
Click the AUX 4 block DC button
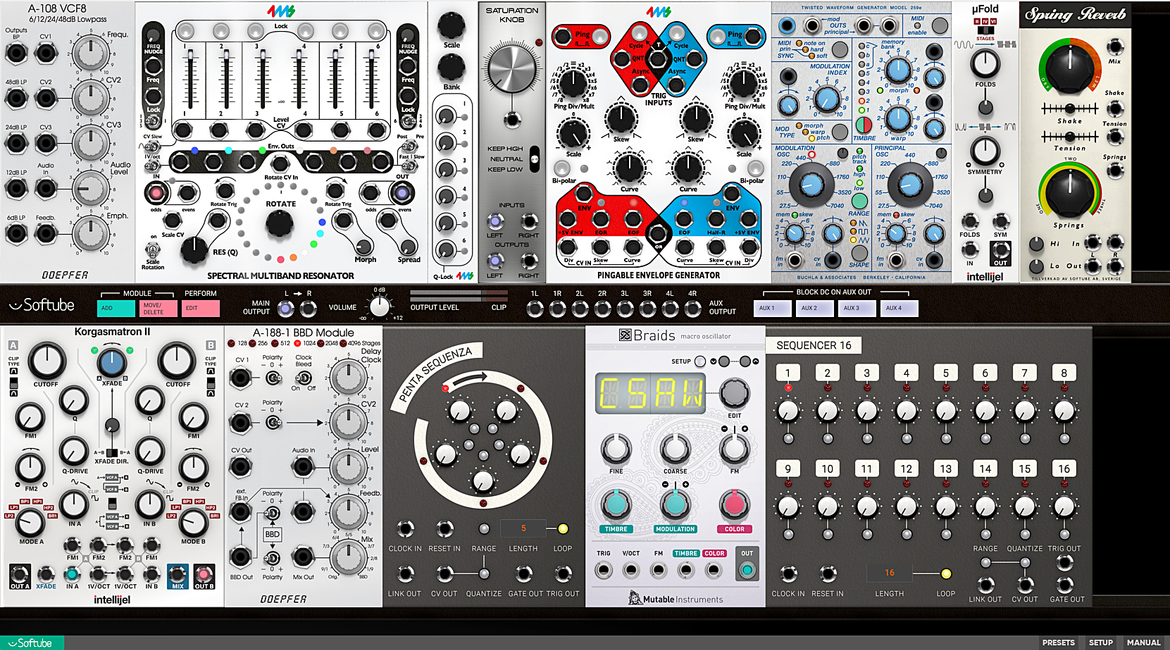coord(898,307)
